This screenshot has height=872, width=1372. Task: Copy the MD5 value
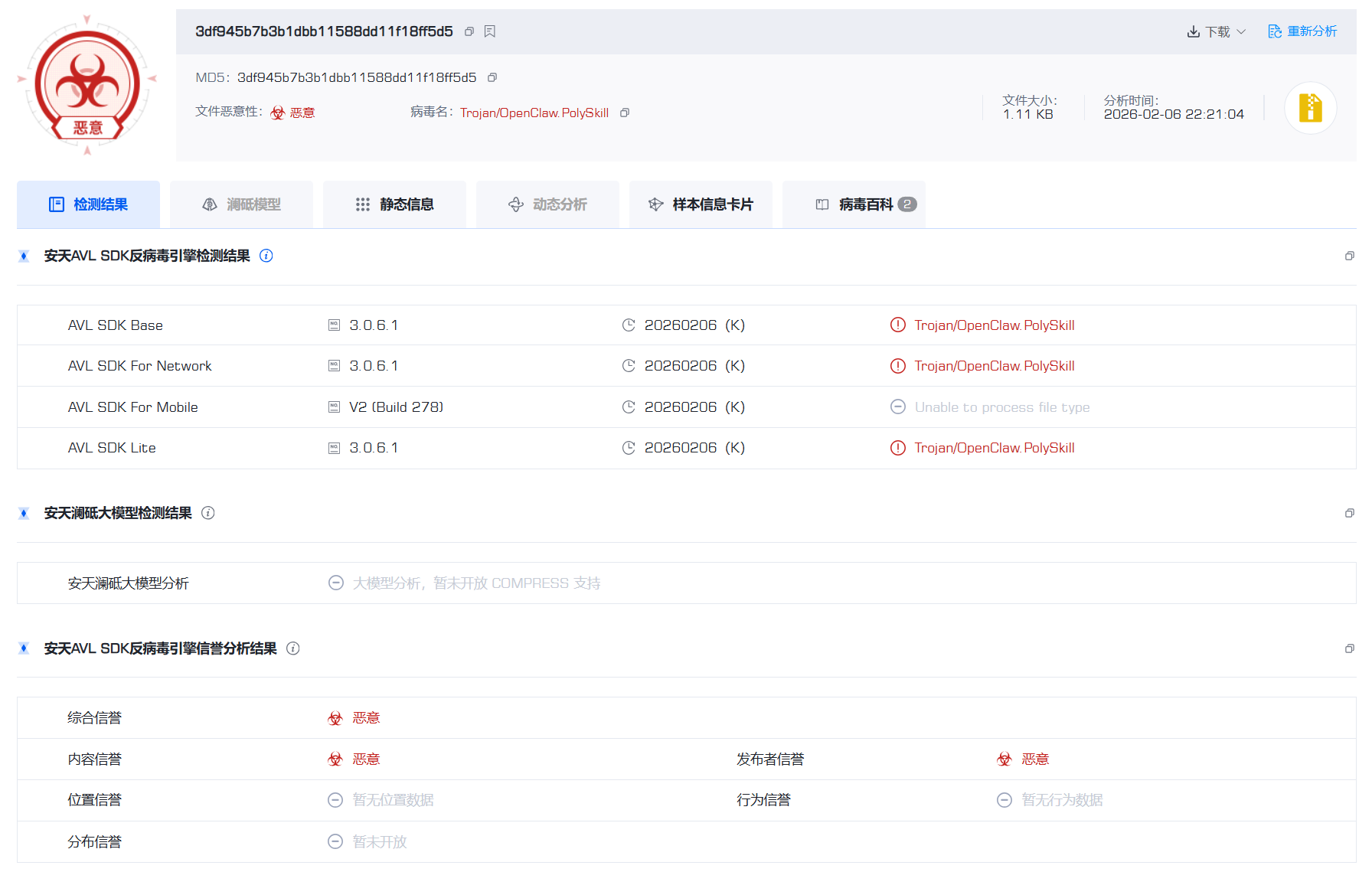(492, 77)
